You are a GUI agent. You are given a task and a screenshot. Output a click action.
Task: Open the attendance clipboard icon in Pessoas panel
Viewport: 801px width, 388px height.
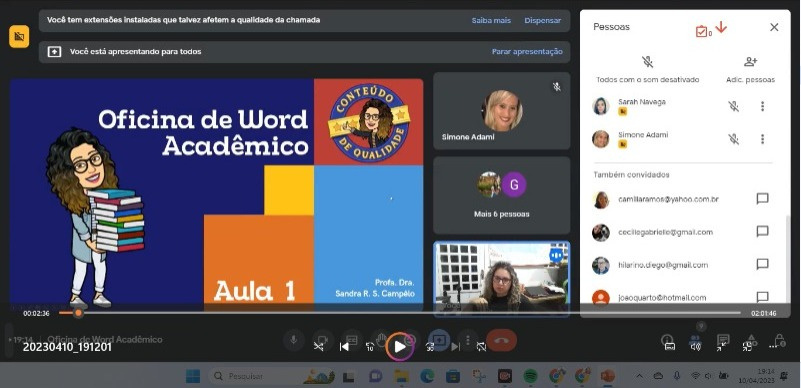(x=701, y=32)
